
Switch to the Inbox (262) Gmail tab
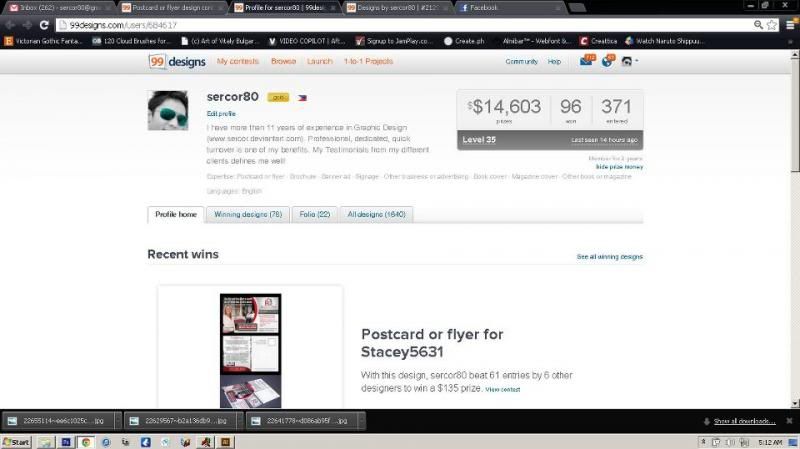[59, 8]
